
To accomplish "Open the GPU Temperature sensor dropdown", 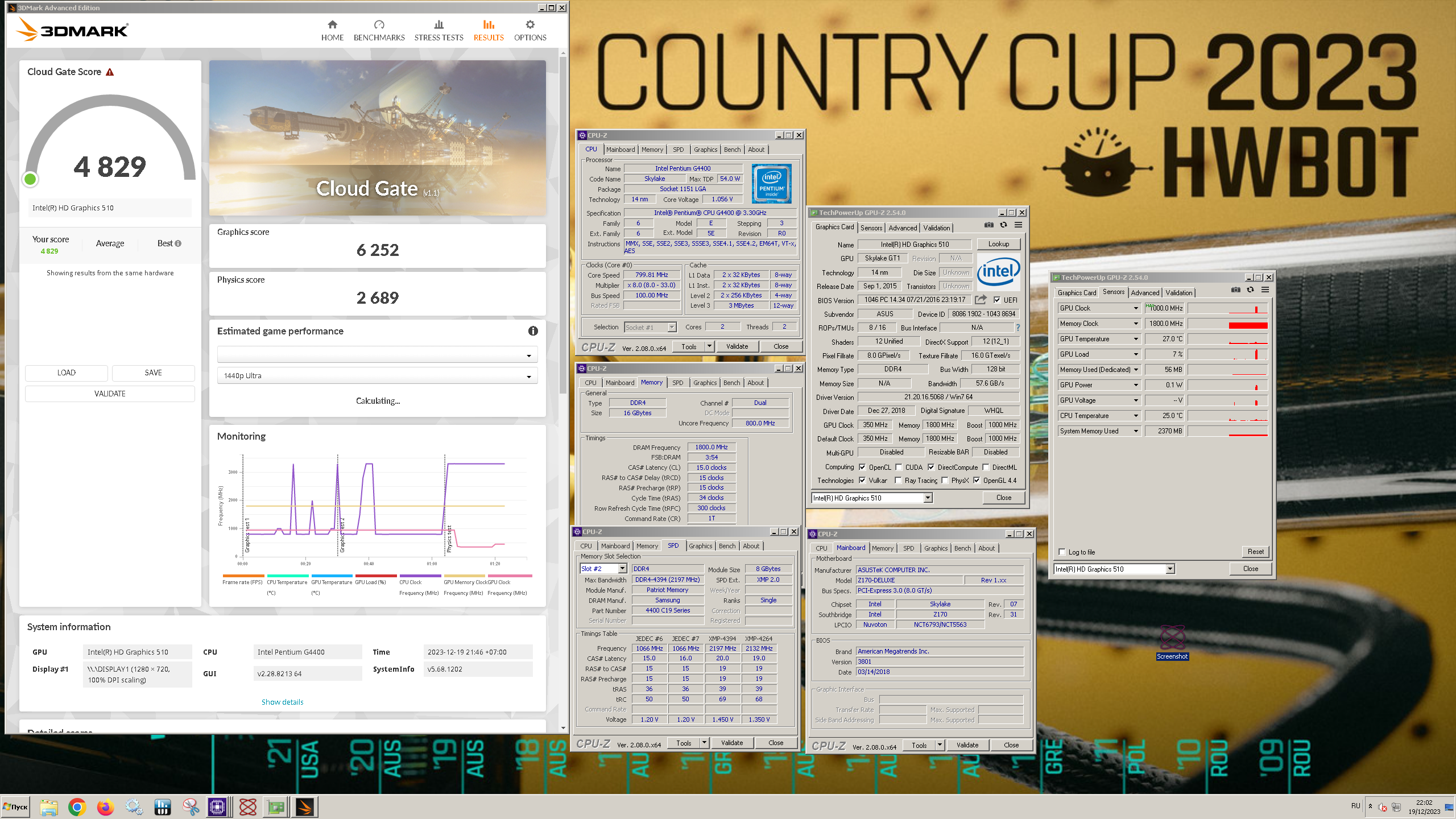I will pyautogui.click(x=1135, y=339).
